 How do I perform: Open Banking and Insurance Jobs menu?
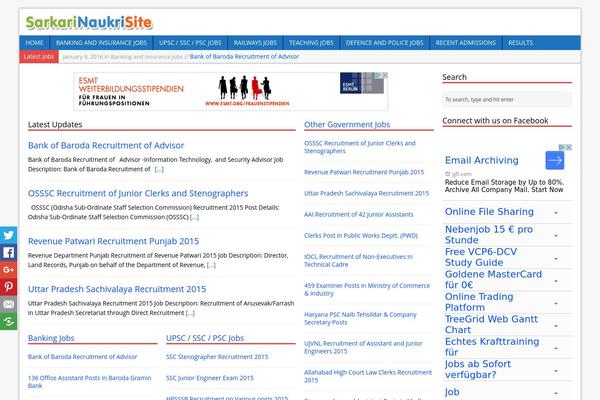101,43
